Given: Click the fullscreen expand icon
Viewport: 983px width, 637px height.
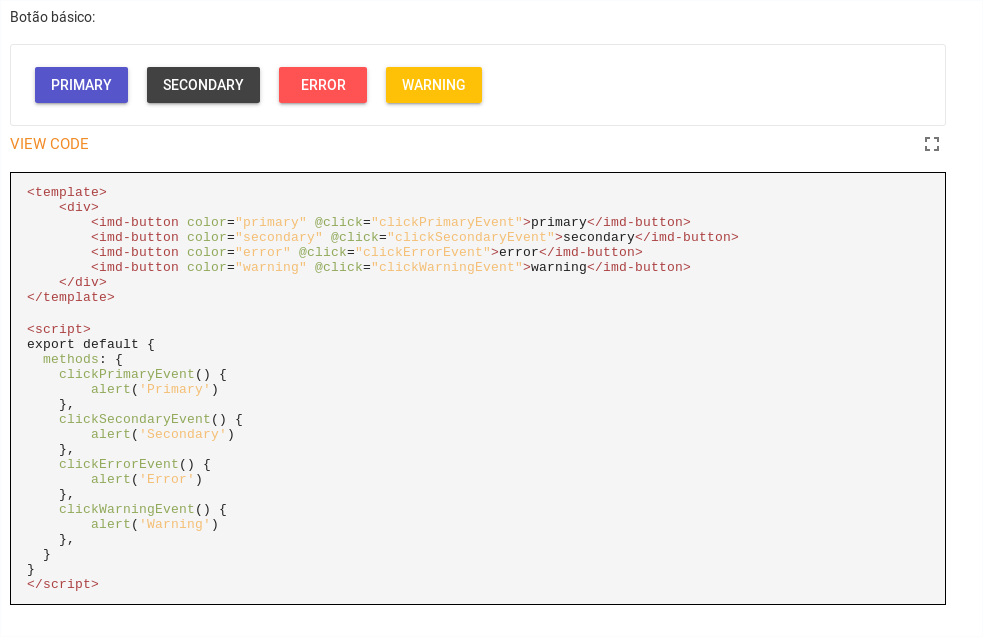Looking at the screenshot, I should 932,144.
